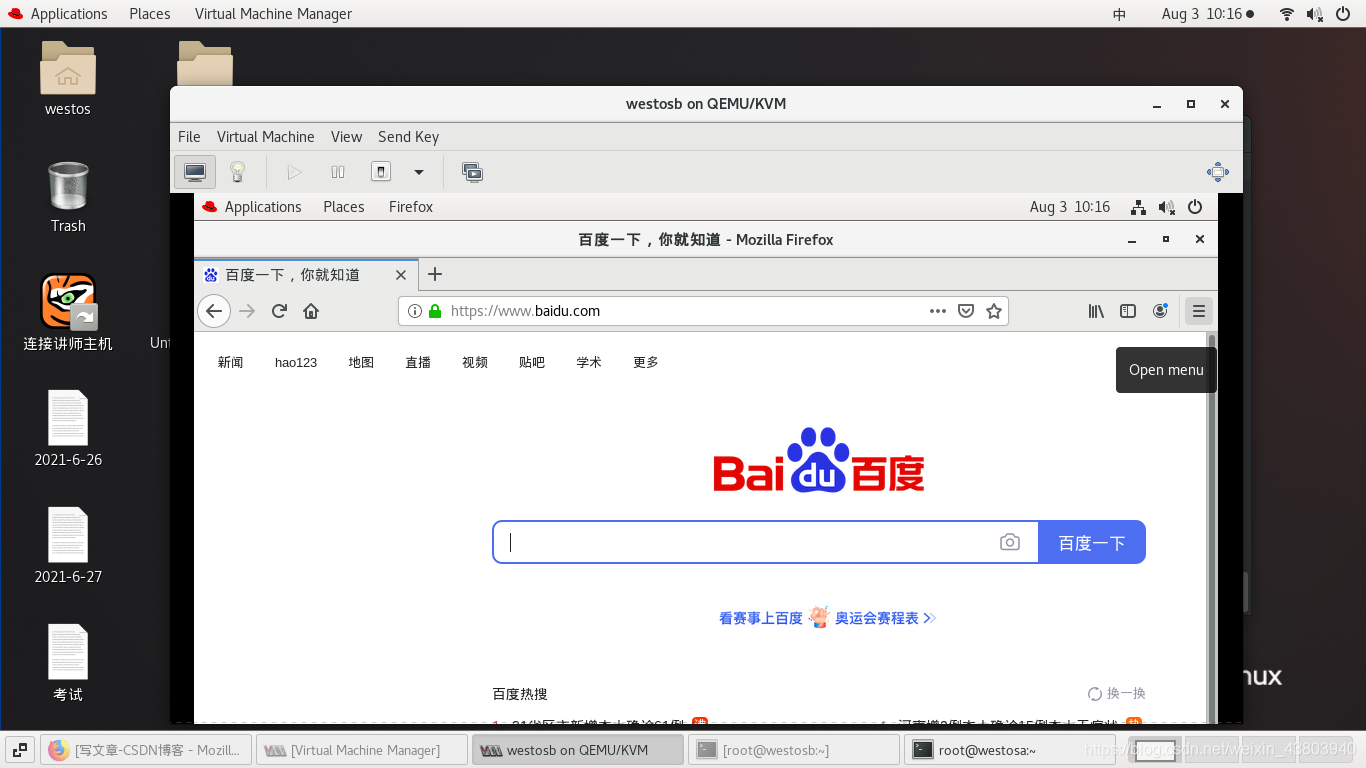Open 连接讲师主机 desktop shortcut
Viewport: 1366px width, 768px height.
[68, 312]
